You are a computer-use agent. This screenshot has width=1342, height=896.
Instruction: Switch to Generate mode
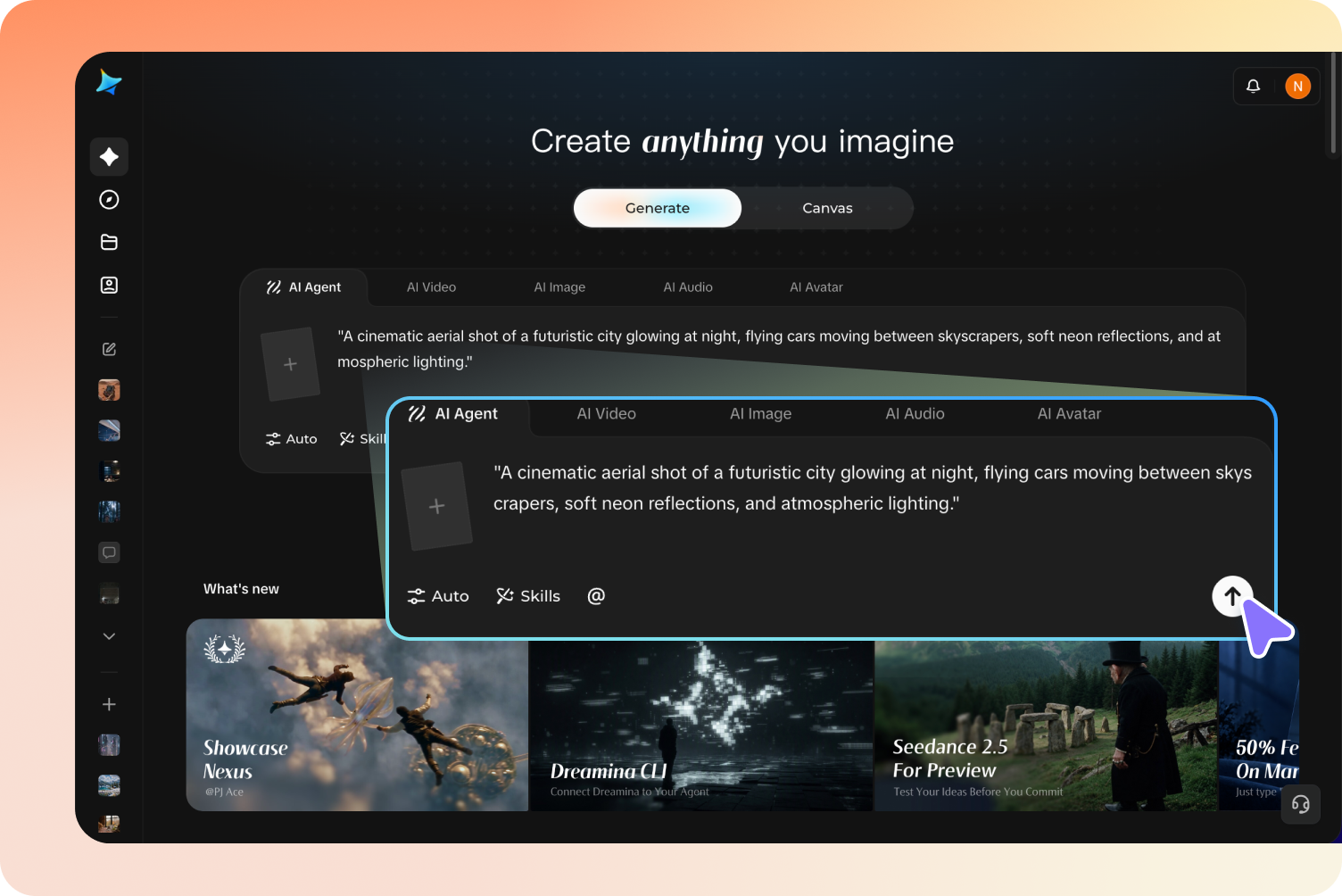coord(658,208)
